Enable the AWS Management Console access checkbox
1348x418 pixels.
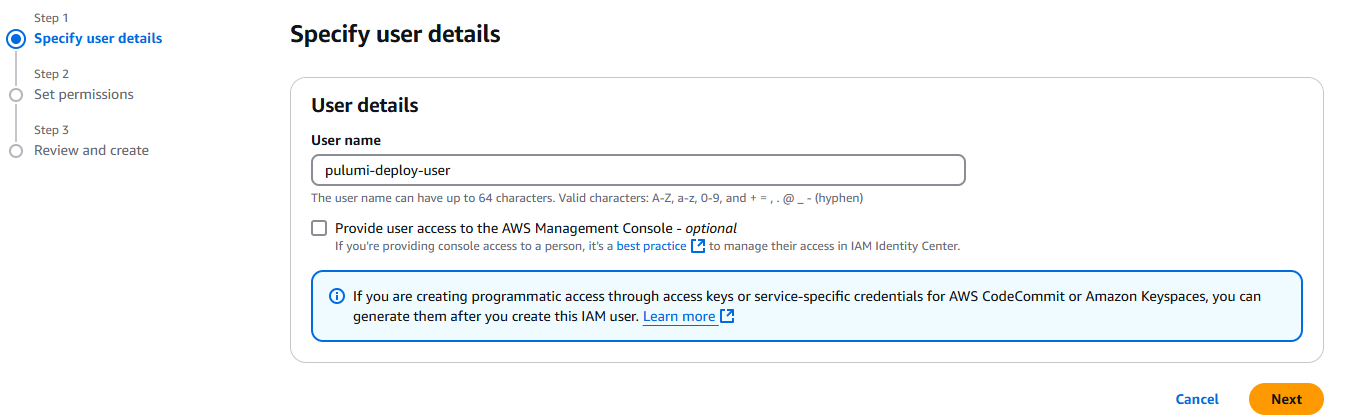[319, 228]
